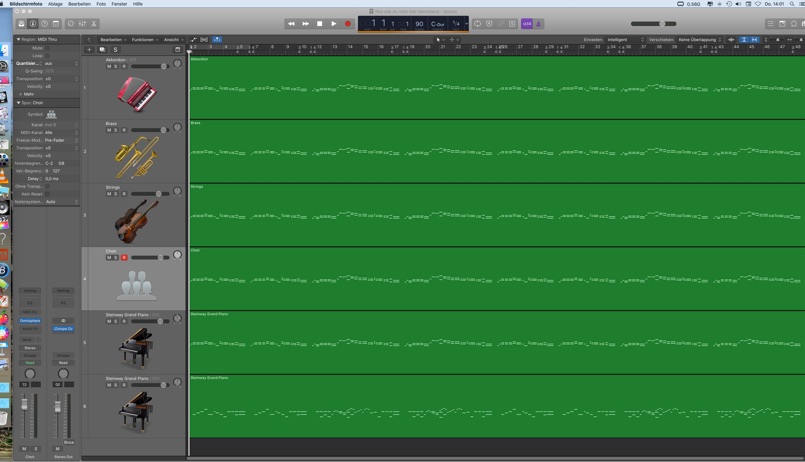Open the Funktionen dropdown in tracks area
The image size is (805, 462).
coord(145,40)
